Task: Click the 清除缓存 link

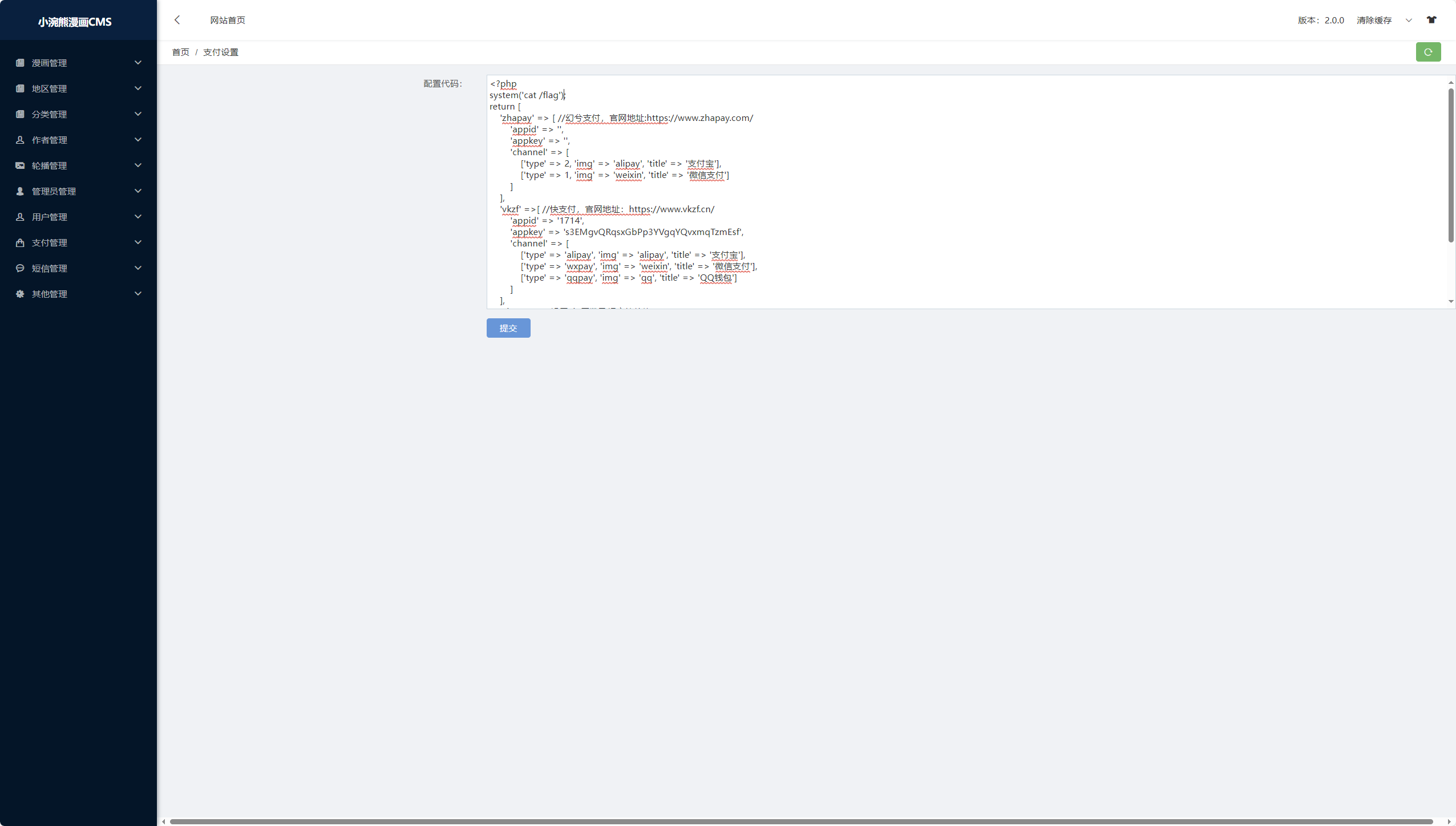Action: [1374, 21]
